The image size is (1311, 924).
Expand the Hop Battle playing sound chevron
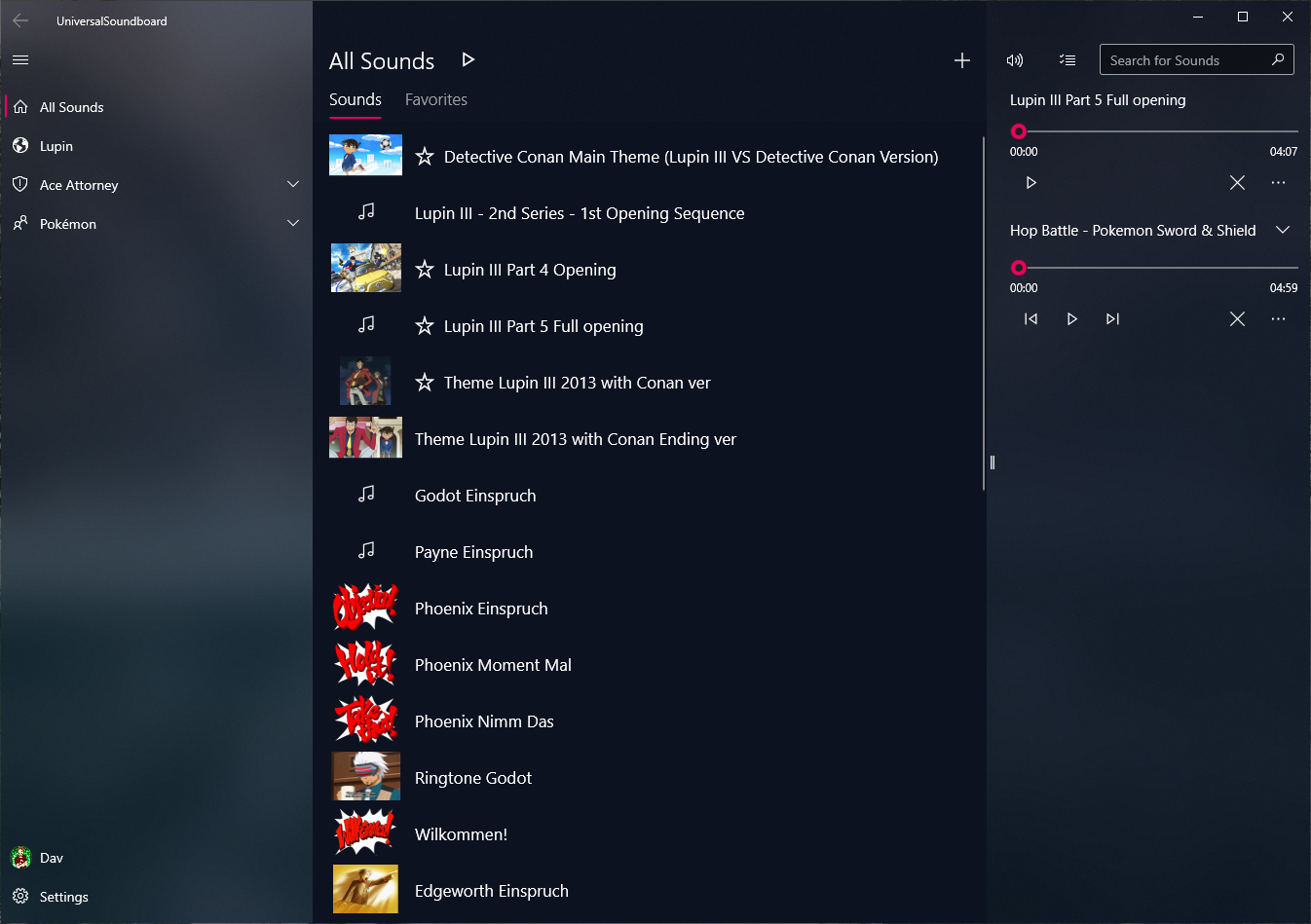(1283, 230)
